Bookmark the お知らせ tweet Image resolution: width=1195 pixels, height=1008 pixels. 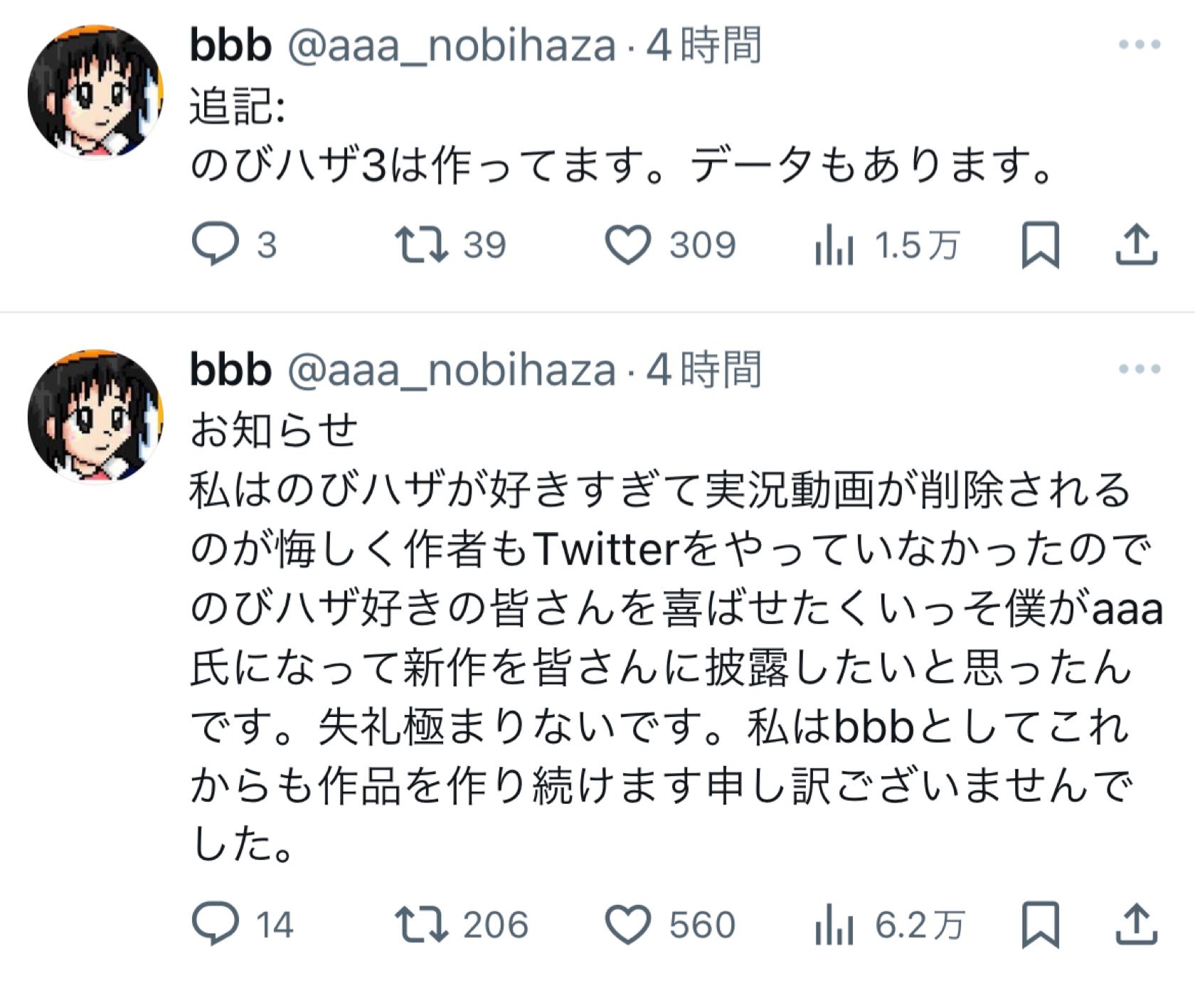(1040, 924)
